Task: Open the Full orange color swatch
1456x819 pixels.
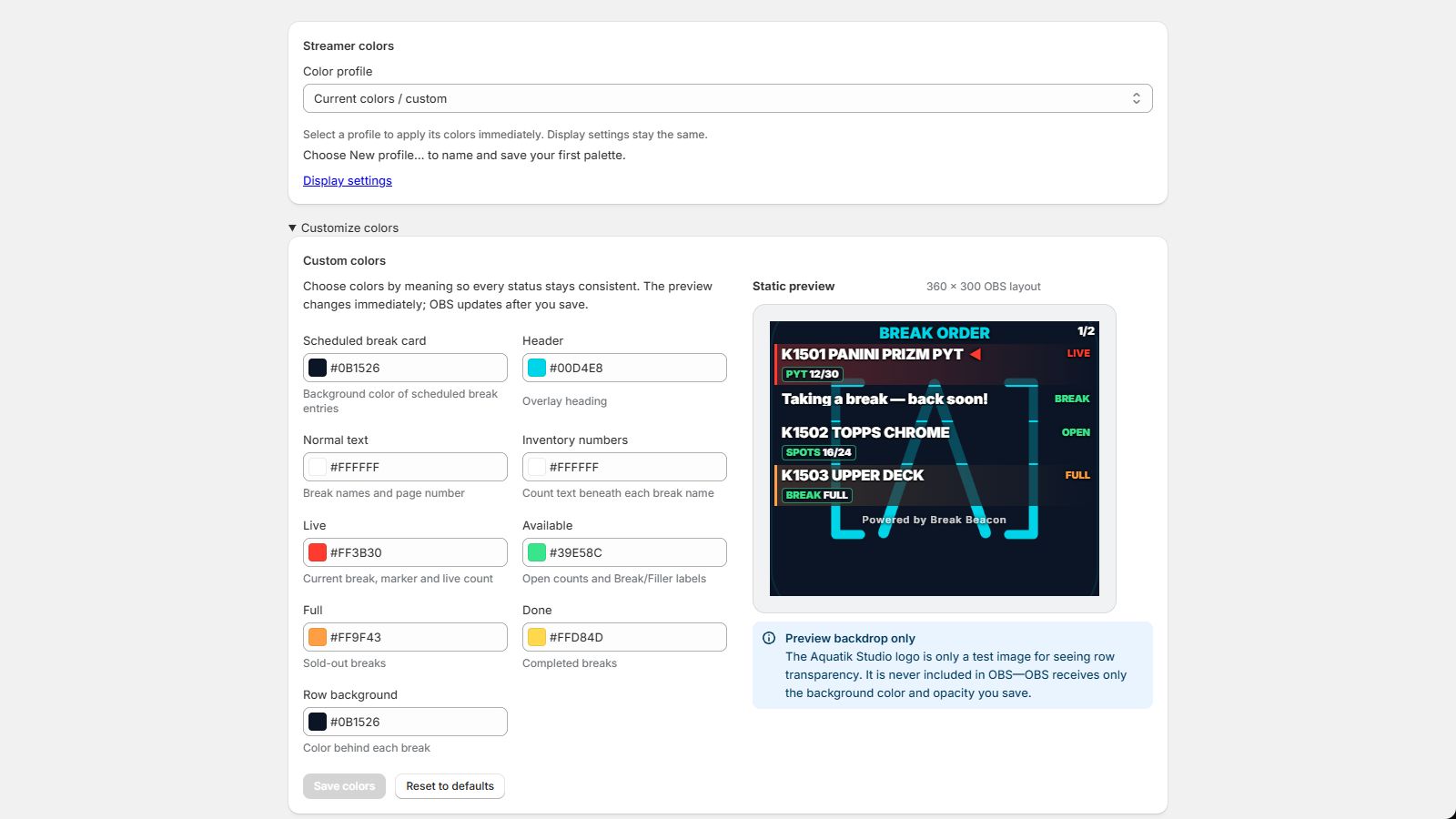Action: (318, 637)
